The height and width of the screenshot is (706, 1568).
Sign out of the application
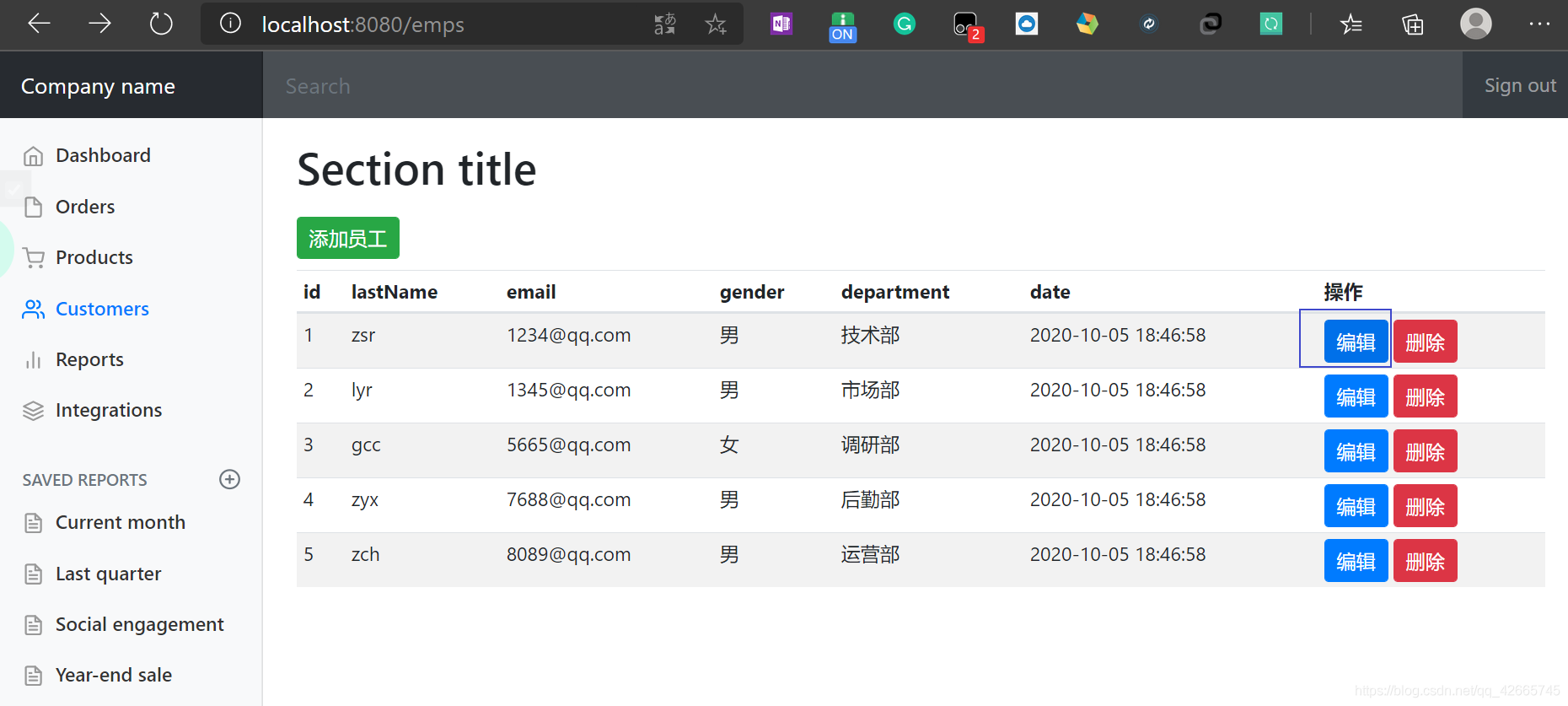click(x=1520, y=85)
